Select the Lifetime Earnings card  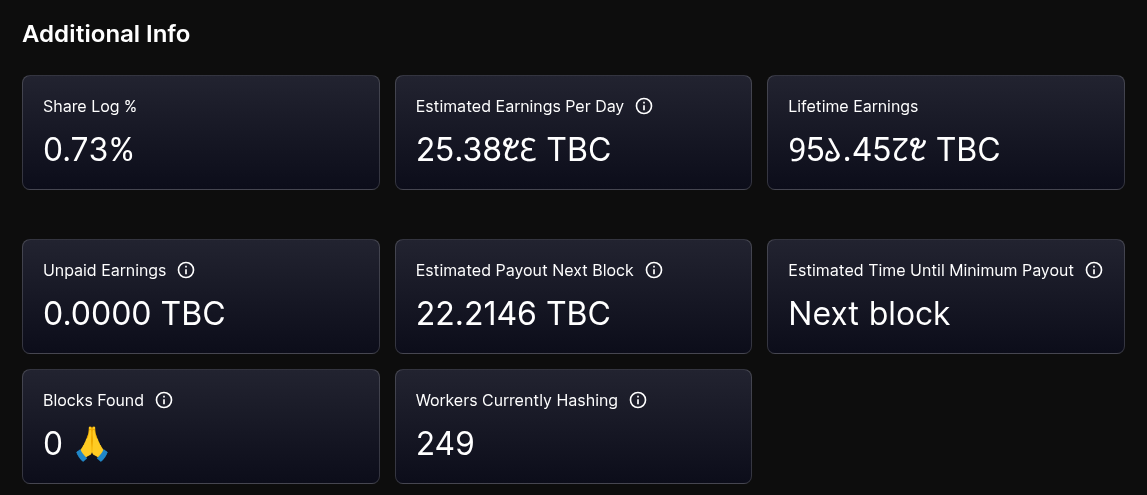pyautogui.click(x=945, y=132)
